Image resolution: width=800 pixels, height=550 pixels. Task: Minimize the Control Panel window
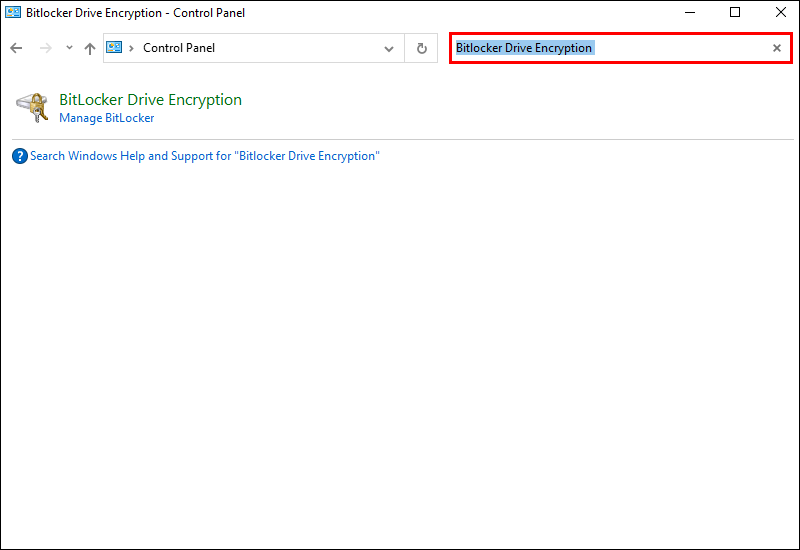pyautogui.click(x=689, y=13)
